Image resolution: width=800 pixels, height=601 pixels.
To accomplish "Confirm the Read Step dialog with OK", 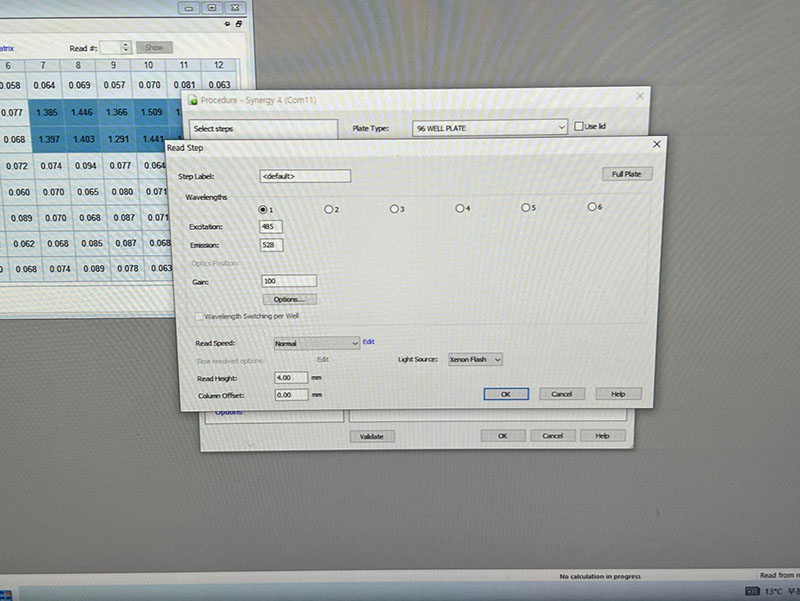I will point(506,394).
